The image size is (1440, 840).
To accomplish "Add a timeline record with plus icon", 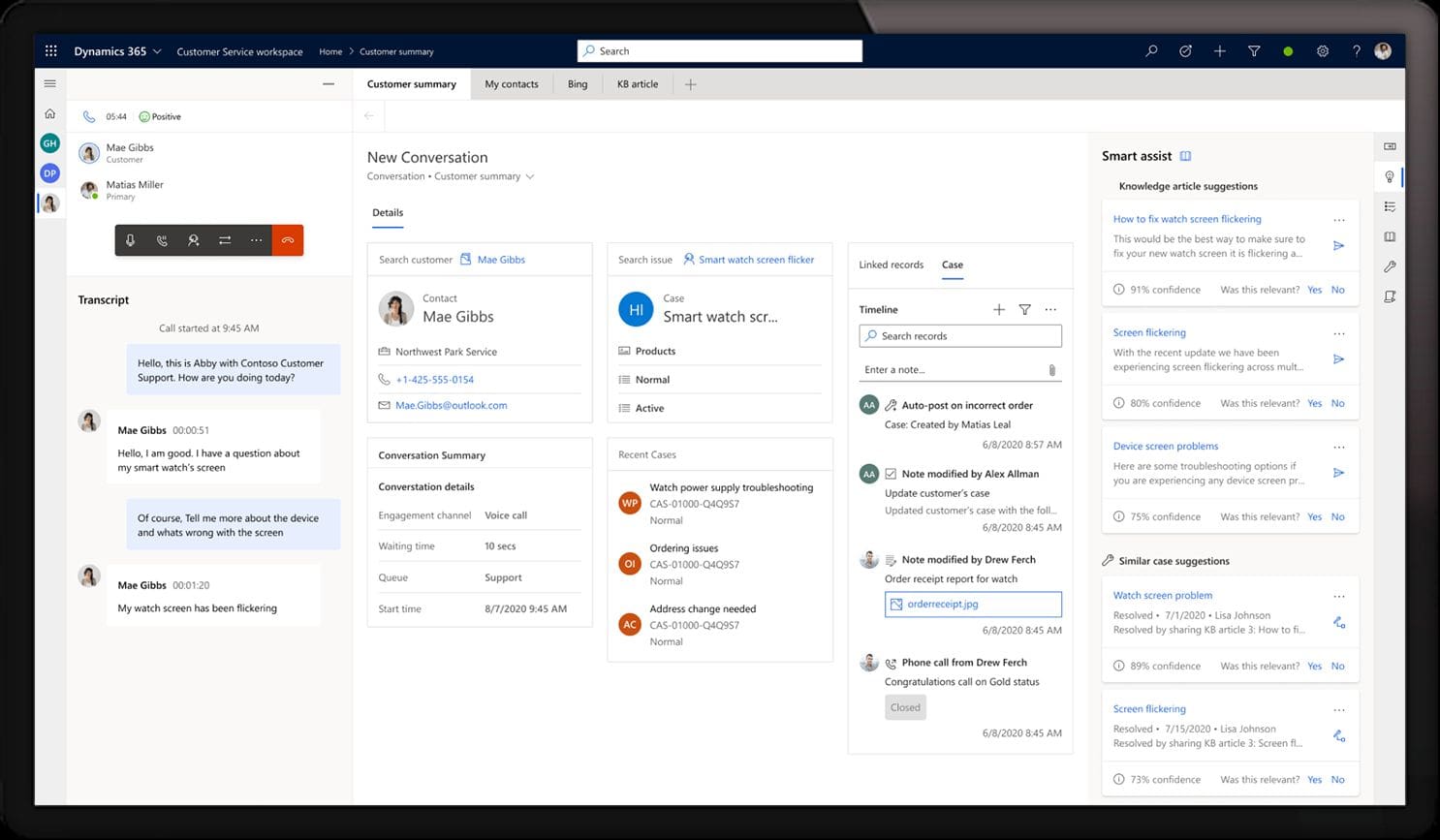I will click(999, 310).
